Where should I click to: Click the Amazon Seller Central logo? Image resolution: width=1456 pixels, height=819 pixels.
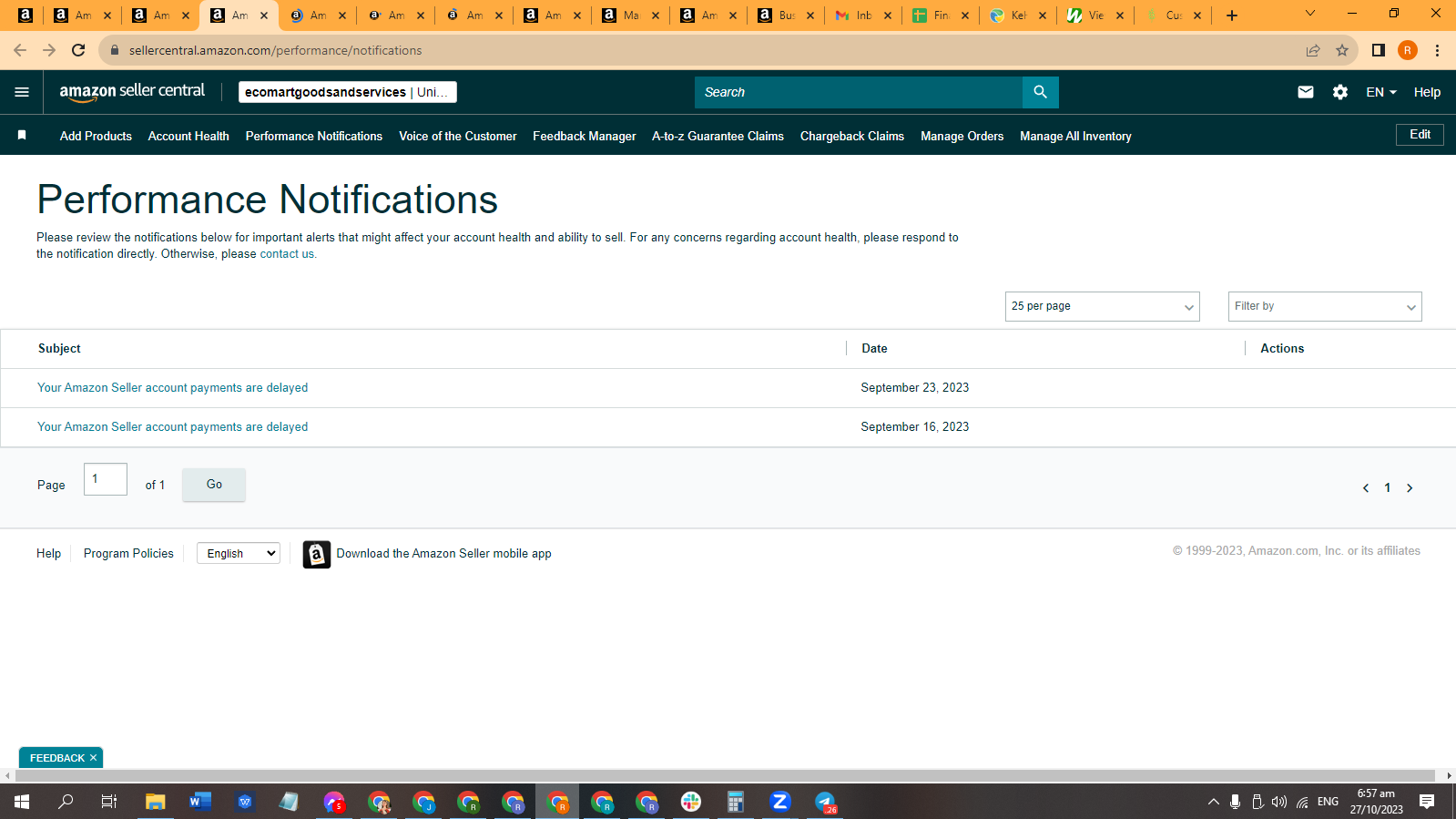(132, 91)
